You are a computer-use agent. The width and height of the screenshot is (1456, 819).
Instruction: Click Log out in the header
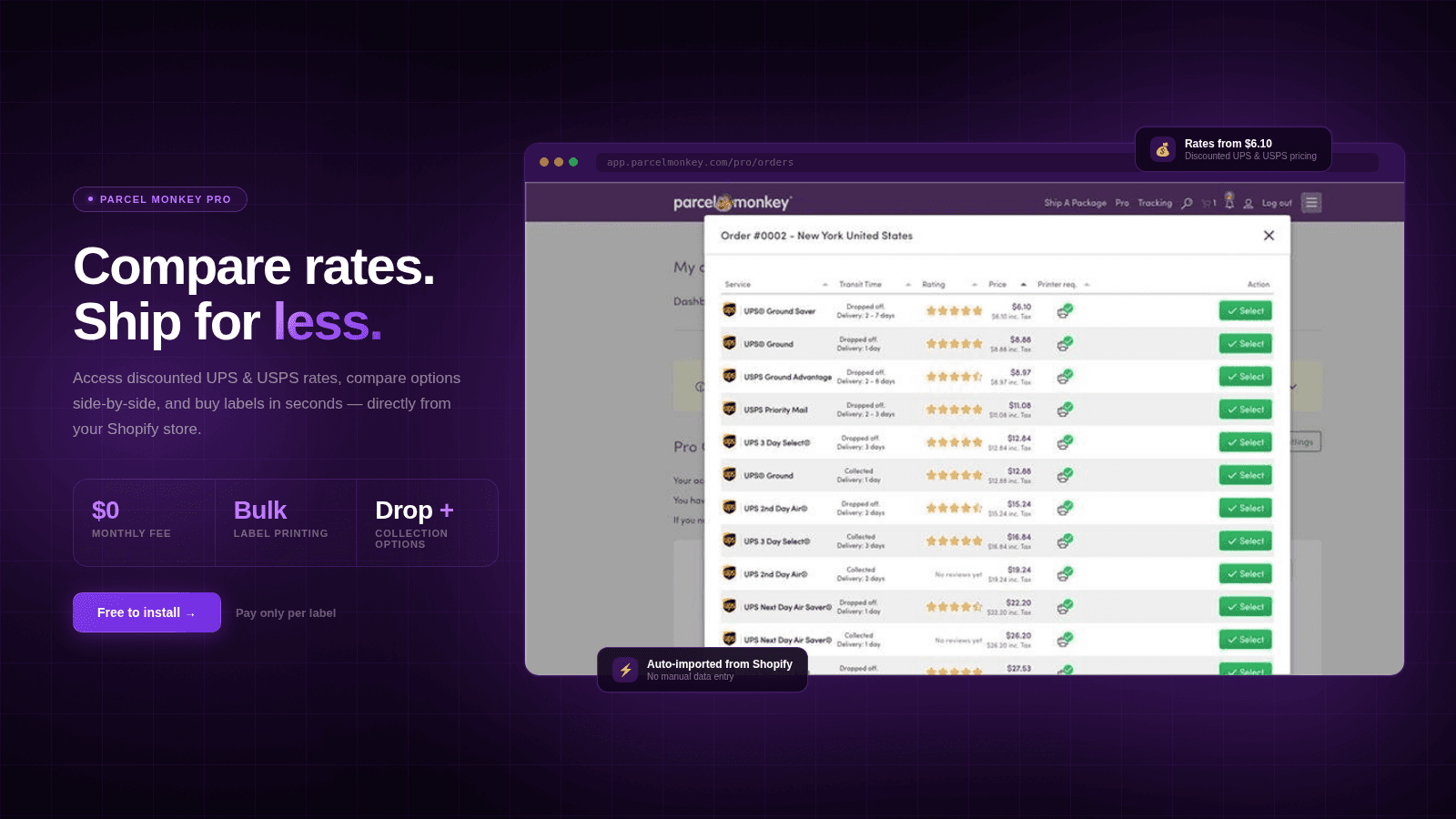pos(1277,203)
